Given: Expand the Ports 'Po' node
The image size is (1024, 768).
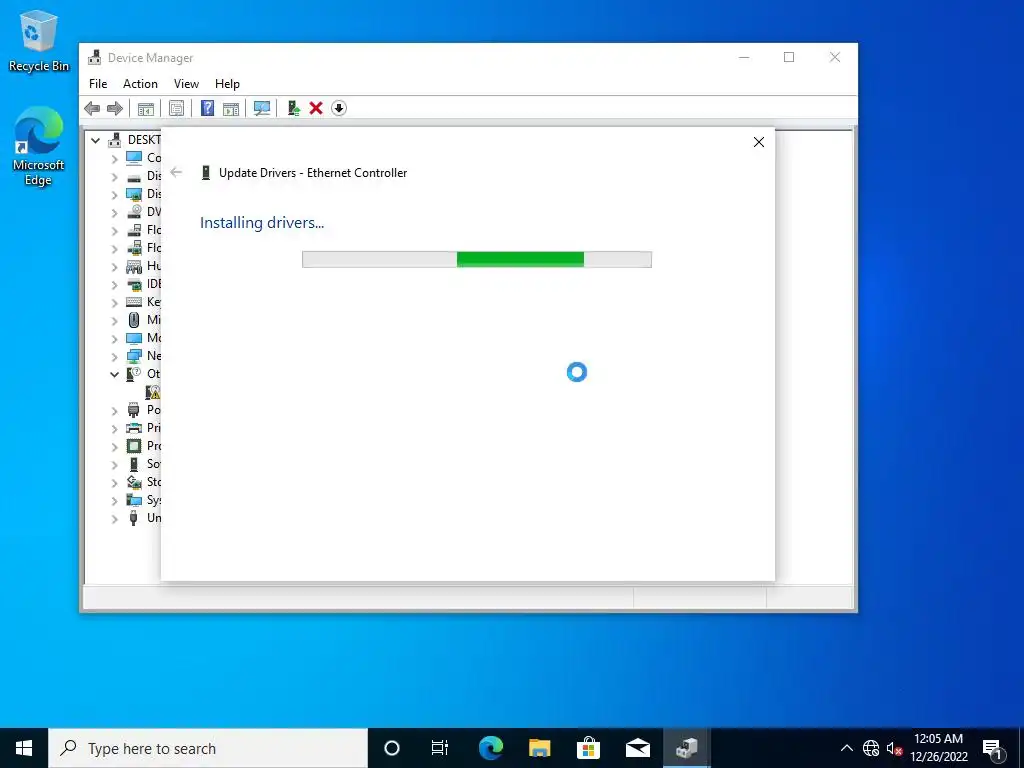Looking at the screenshot, I should [x=114, y=410].
